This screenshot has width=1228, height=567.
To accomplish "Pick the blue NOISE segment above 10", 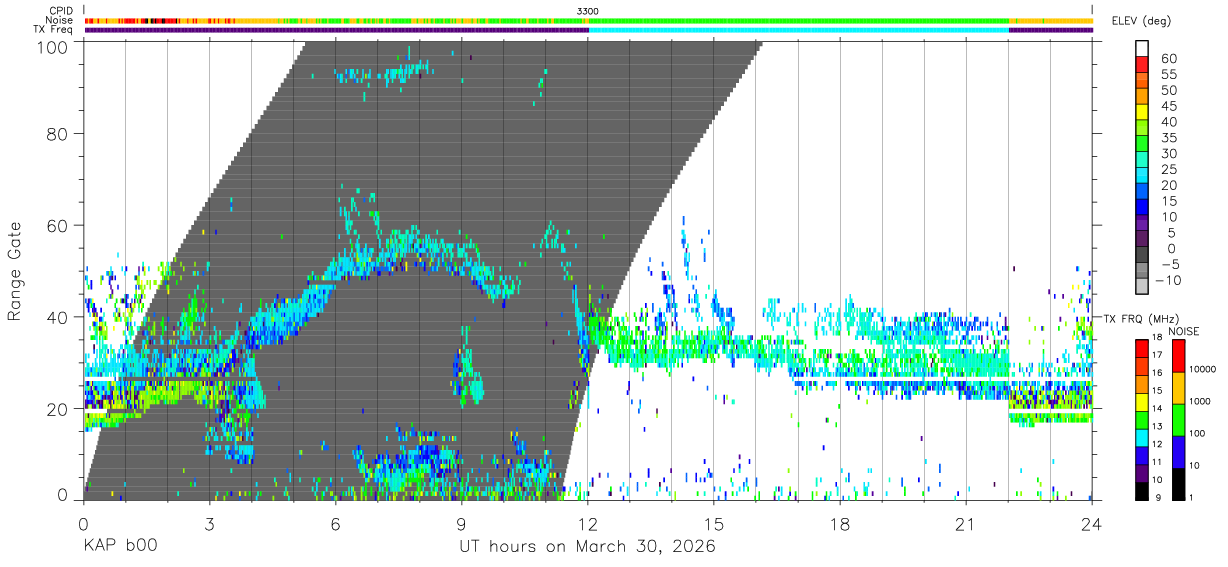I will (1179, 451).
